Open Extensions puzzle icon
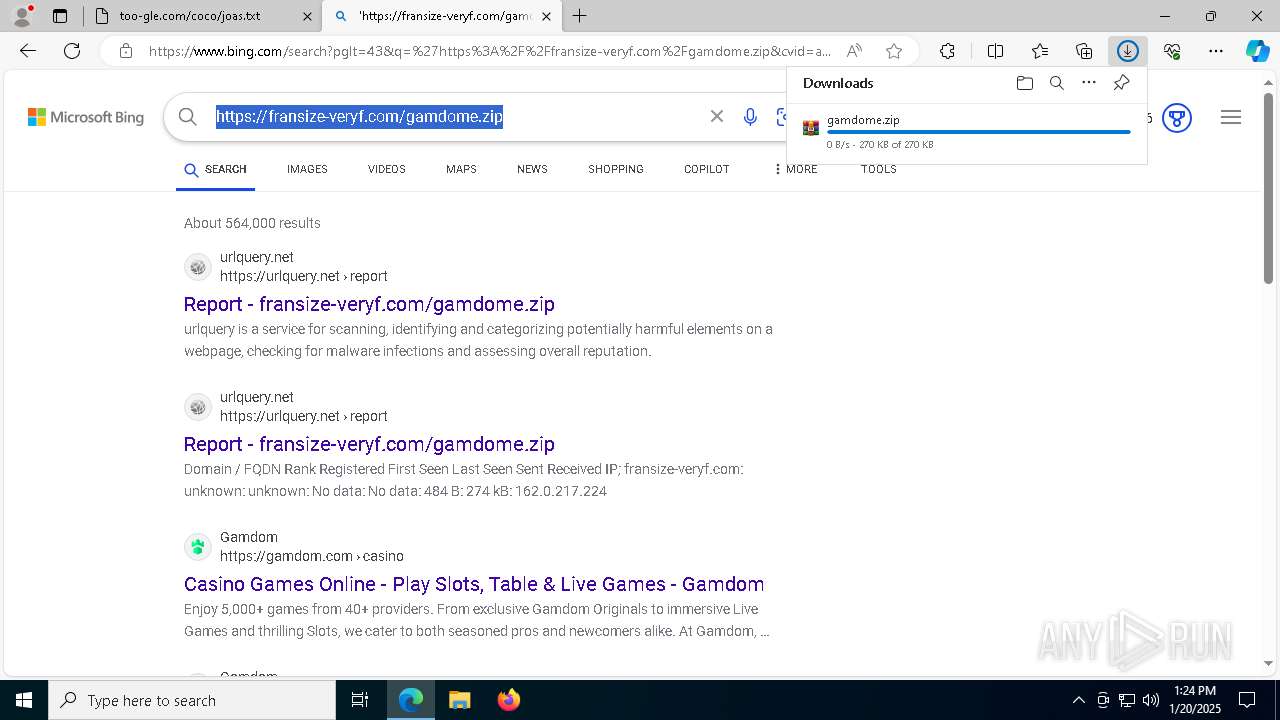The image size is (1280, 720). click(947, 51)
